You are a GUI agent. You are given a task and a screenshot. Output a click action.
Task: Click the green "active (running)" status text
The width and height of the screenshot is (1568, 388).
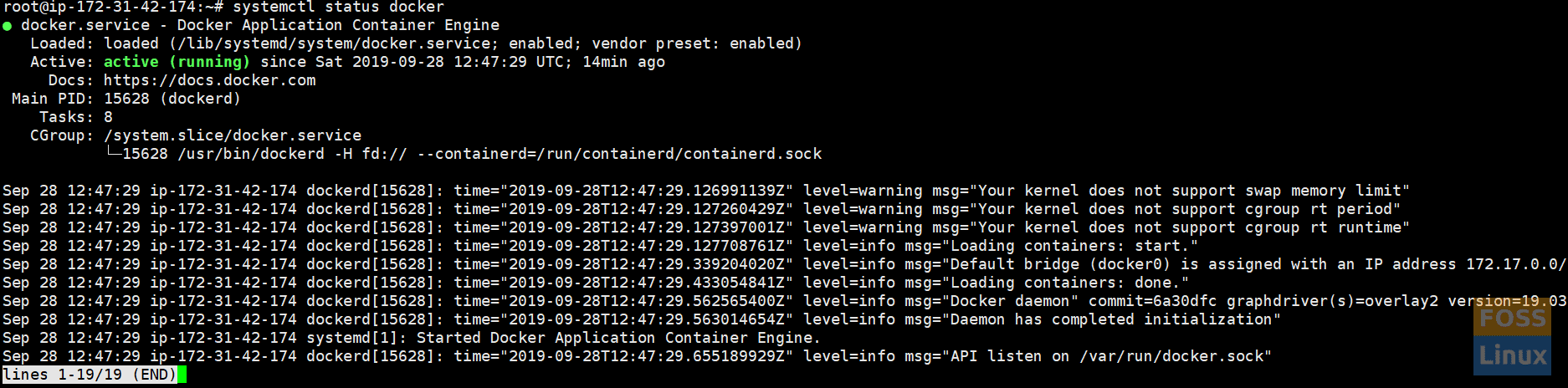tap(177, 62)
